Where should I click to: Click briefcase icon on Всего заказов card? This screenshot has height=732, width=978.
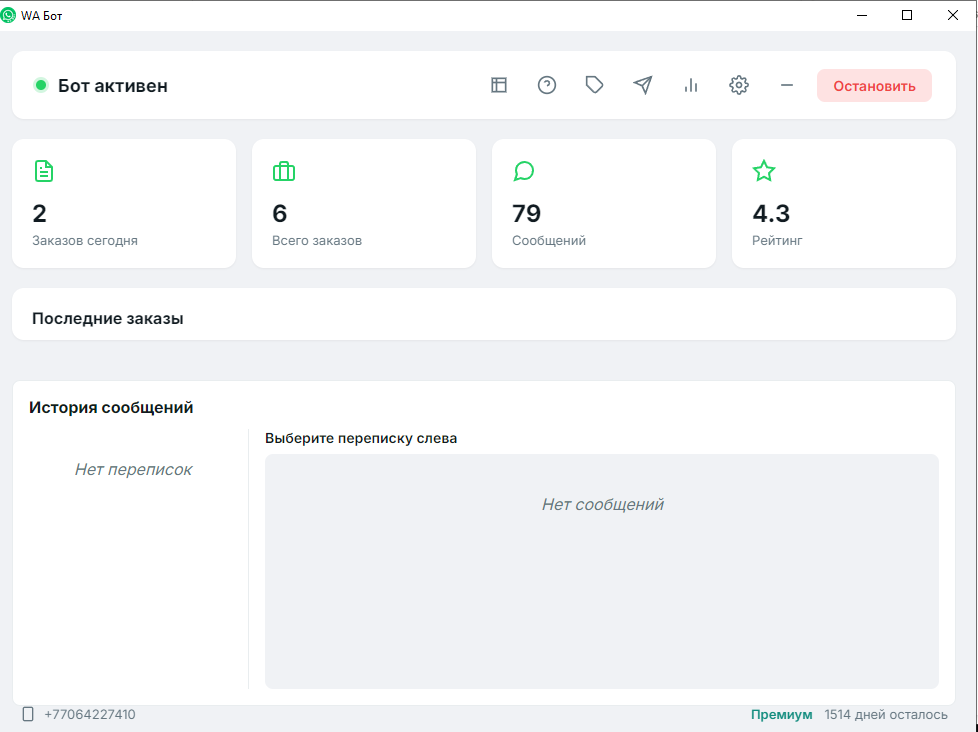click(x=284, y=171)
